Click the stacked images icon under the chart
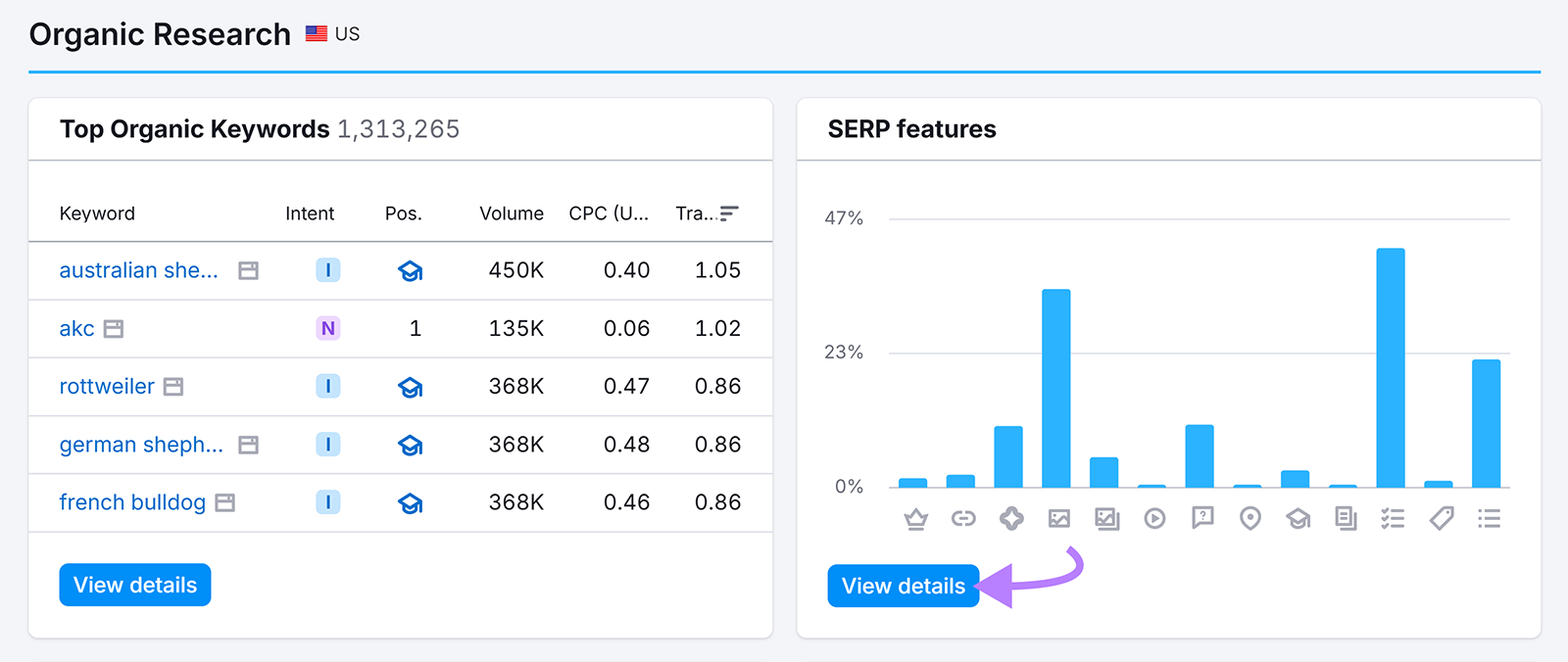The width and height of the screenshot is (1568, 662). (1106, 519)
